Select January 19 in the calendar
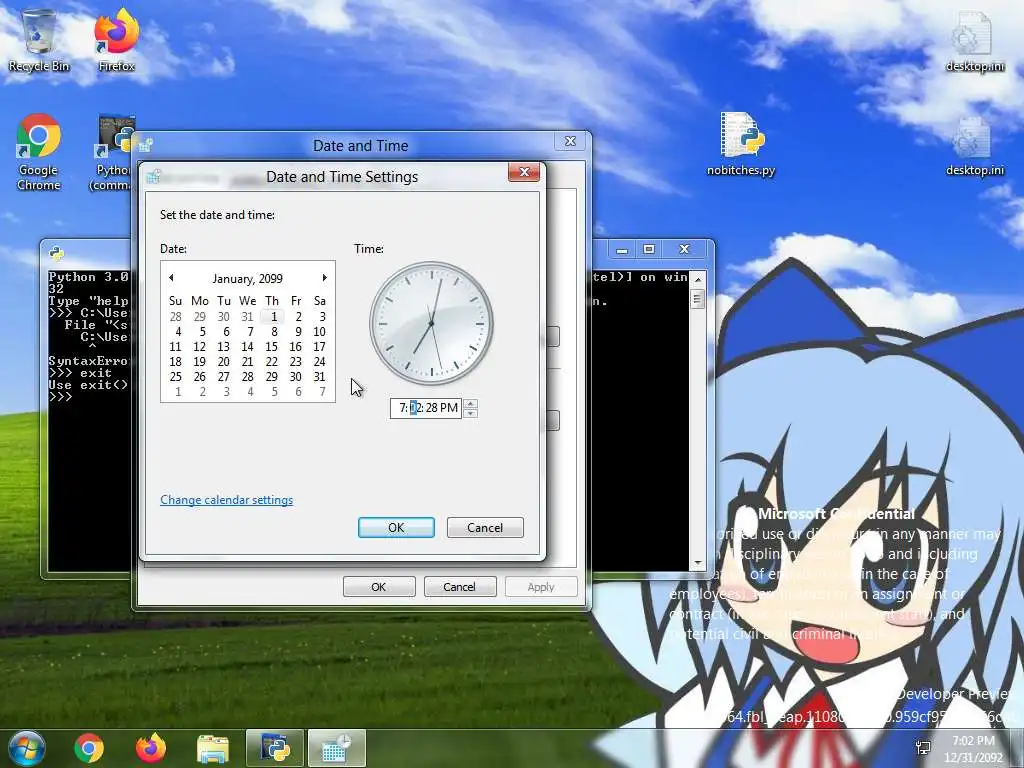1024x768 pixels. click(200, 362)
